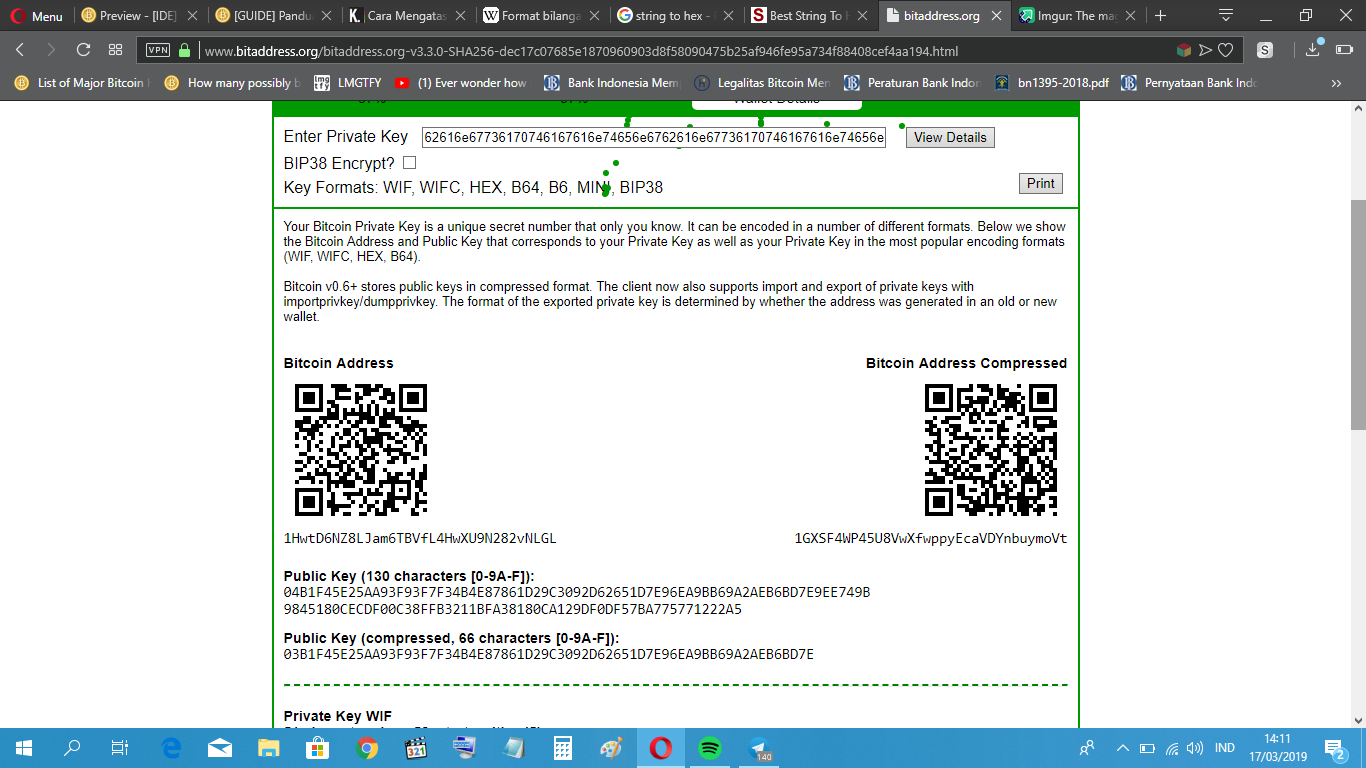Image resolution: width=1366 pixels, height=768 pixels.
Task: Switch to the Preview - [IDE] tab
Action: 138,16
